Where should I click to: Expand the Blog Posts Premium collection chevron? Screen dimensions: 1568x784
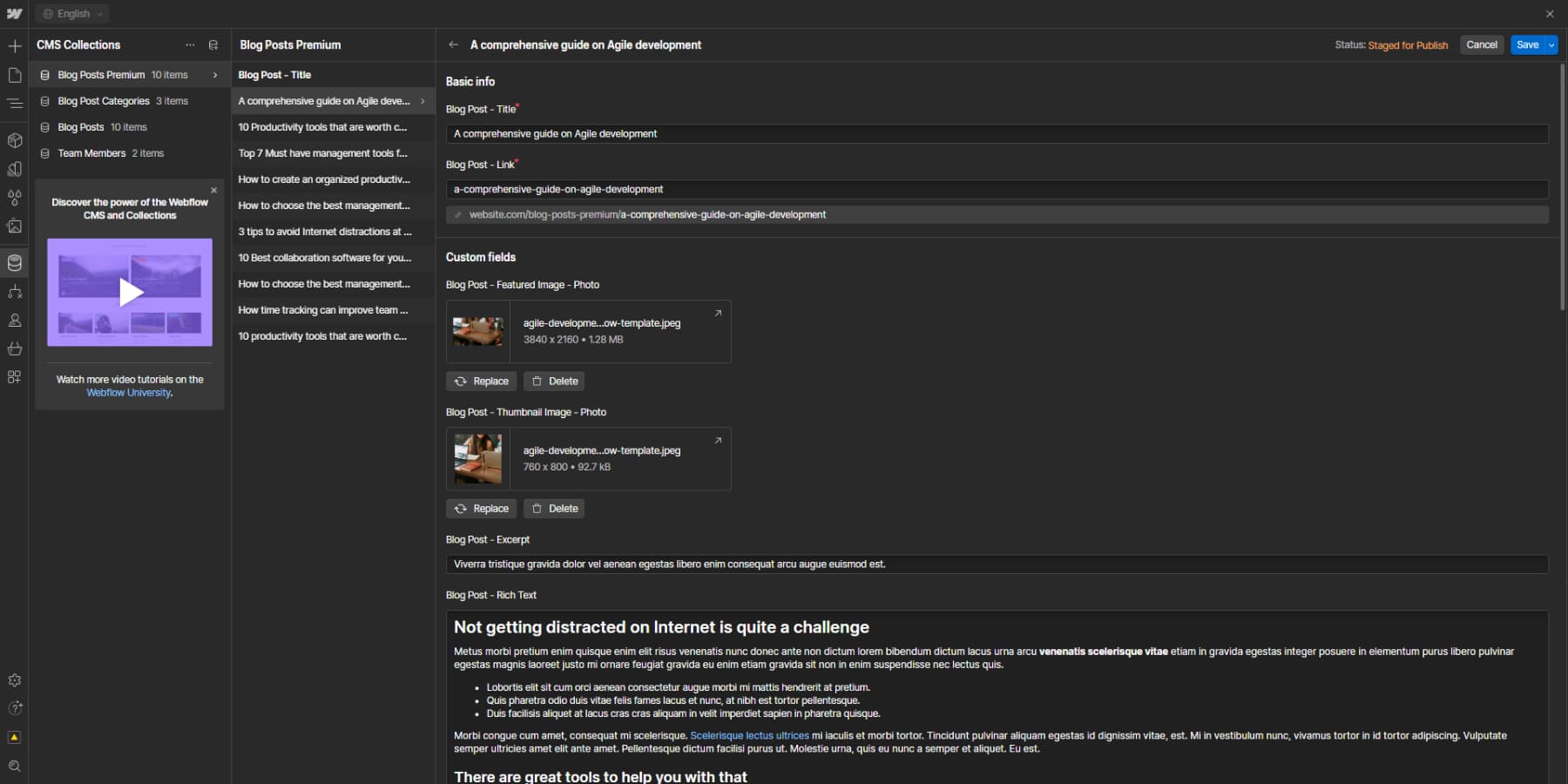(x=214, y=75)
